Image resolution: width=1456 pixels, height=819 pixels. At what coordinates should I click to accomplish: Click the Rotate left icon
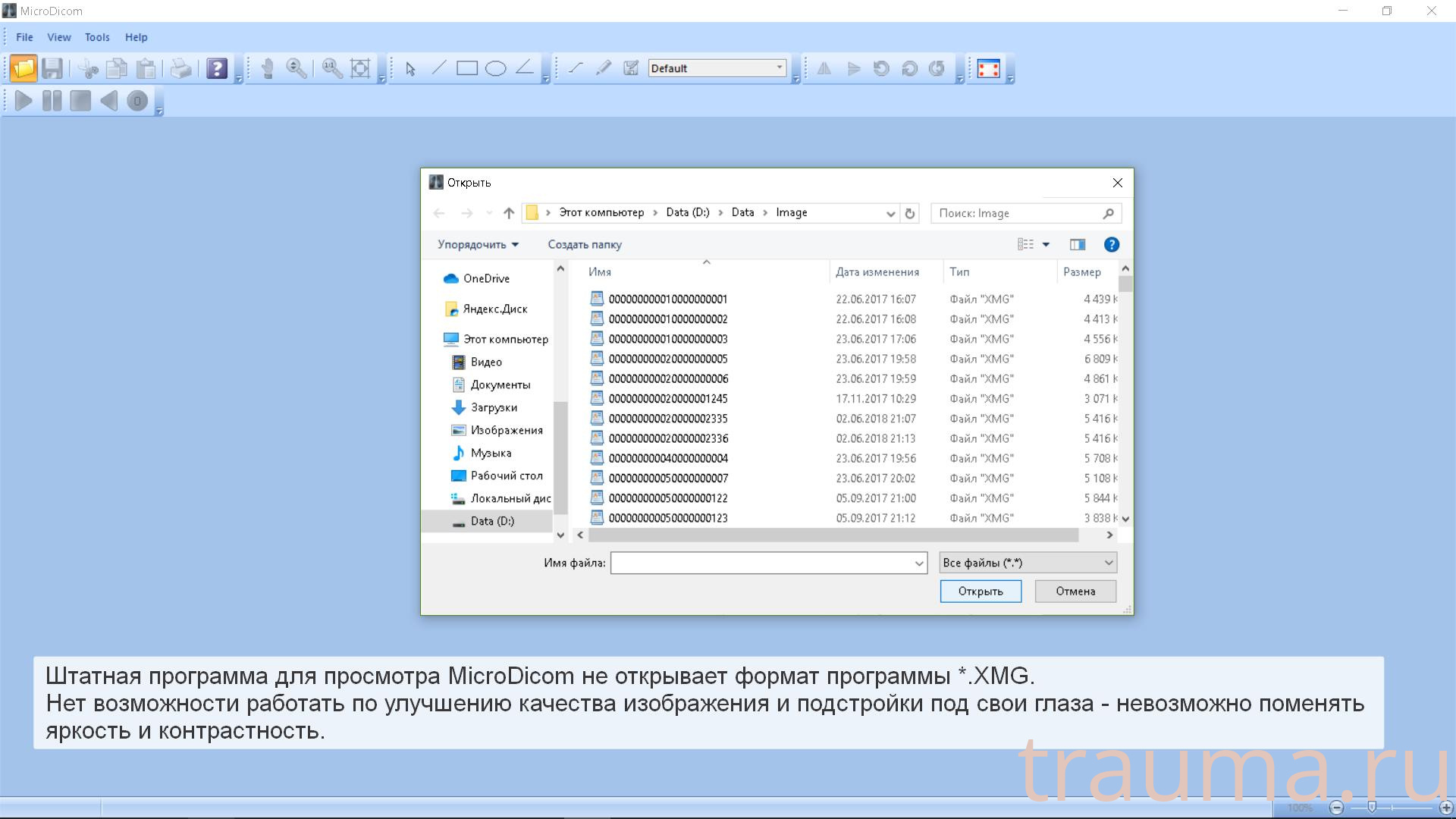[x=881, y=68]
